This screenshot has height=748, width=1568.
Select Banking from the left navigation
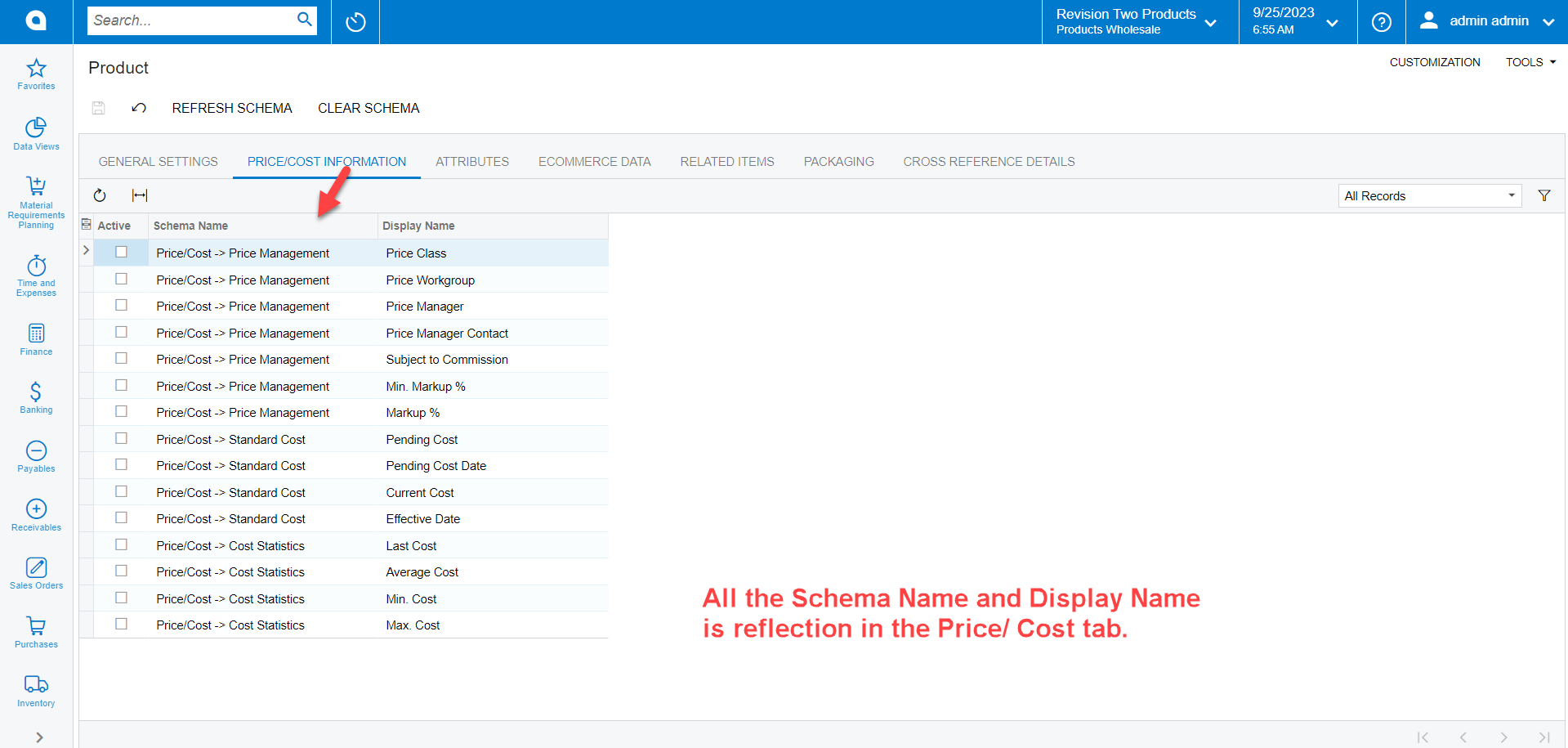(35, 398)
